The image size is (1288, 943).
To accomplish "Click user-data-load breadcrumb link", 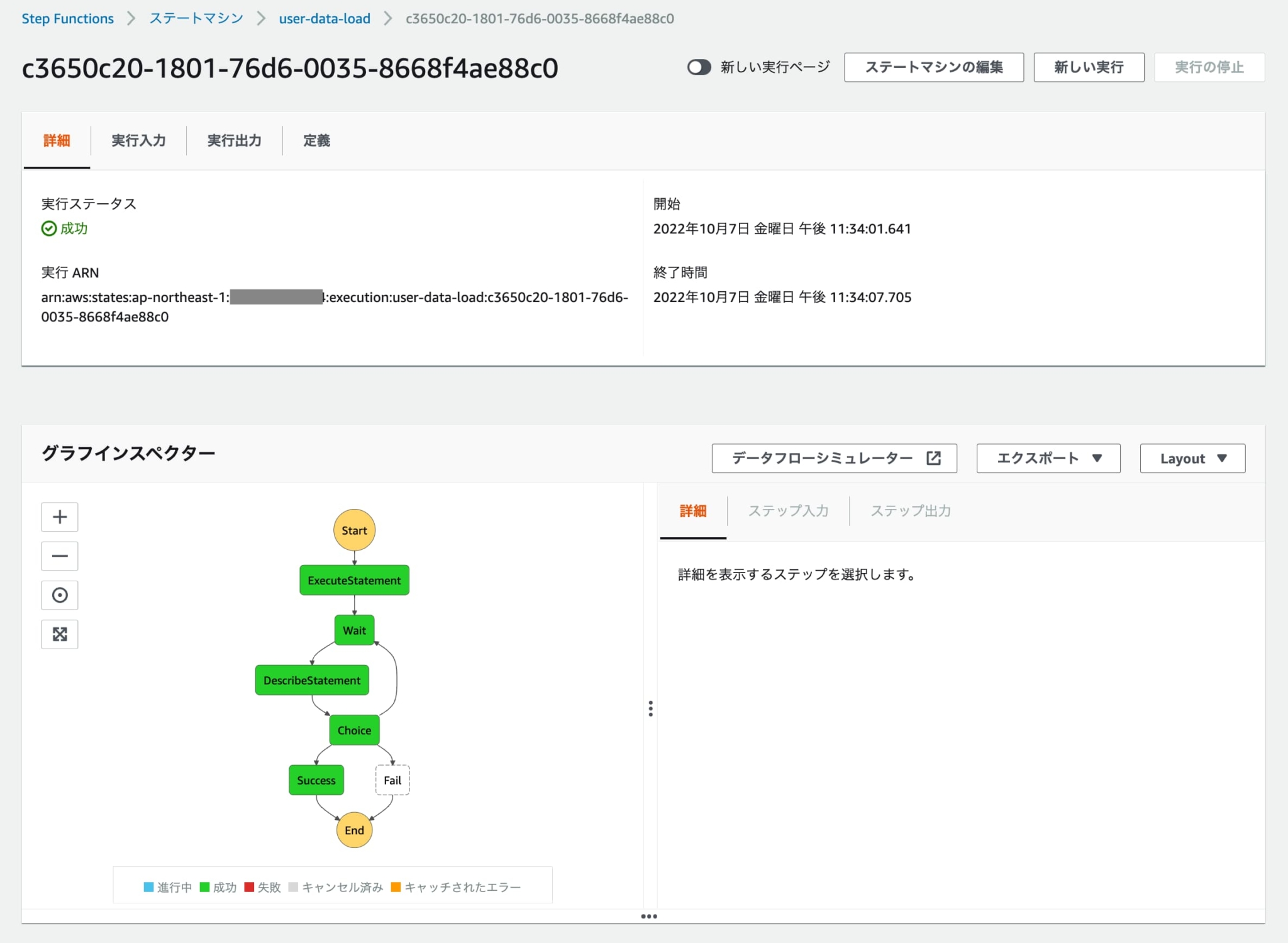I will pyautogui.click(x=325, y=19).
